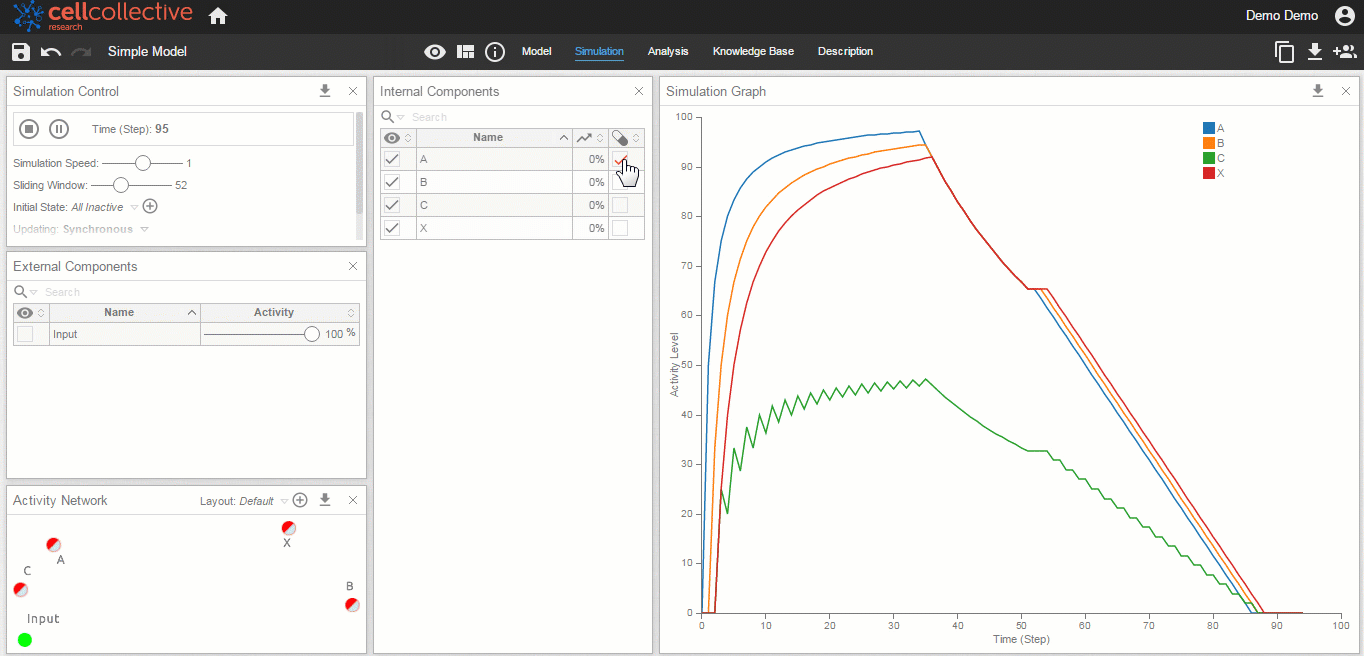Open the Knowledge Base tab
Viewport: 1364px width, 656px height.
click(753, 52)
